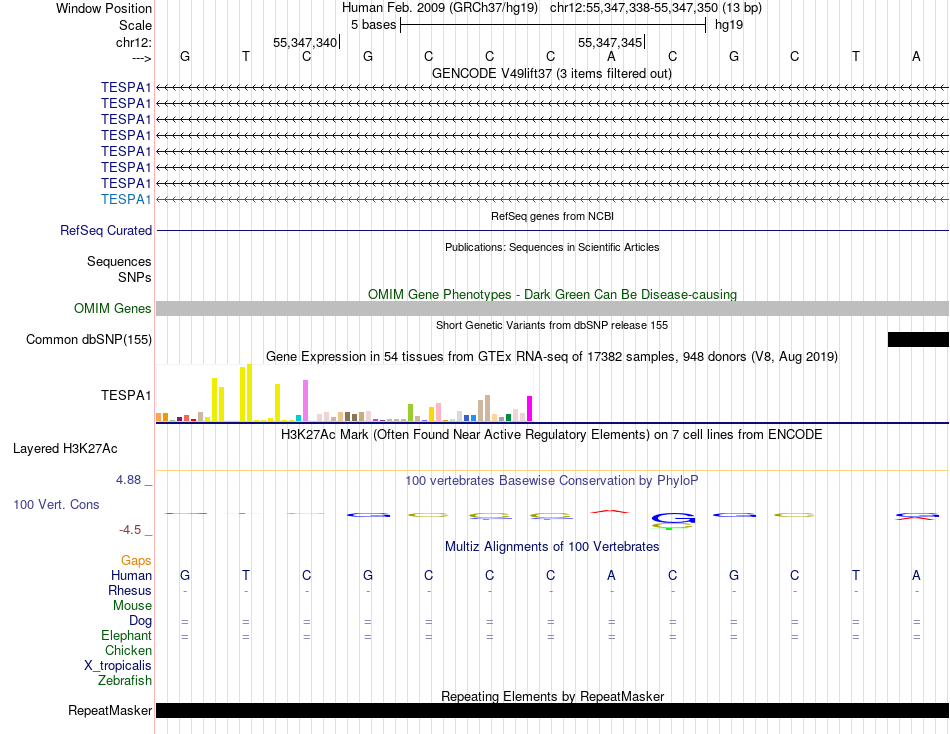Screen dimensions: 950x734
Task: Select the light-blue TESPA1 transcript label
Action: (x=125, y=199)
